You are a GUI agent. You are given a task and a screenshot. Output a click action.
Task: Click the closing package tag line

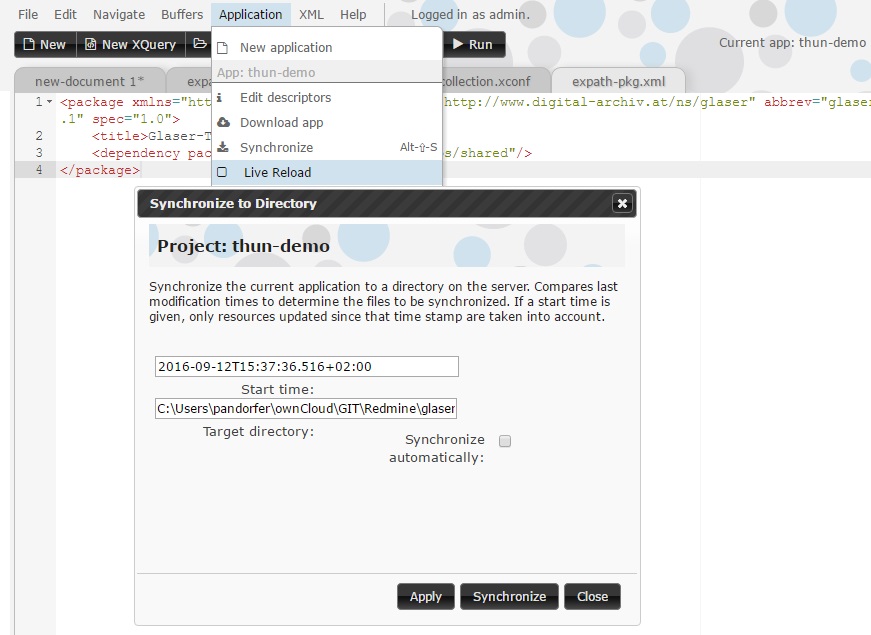pos(100,170)
